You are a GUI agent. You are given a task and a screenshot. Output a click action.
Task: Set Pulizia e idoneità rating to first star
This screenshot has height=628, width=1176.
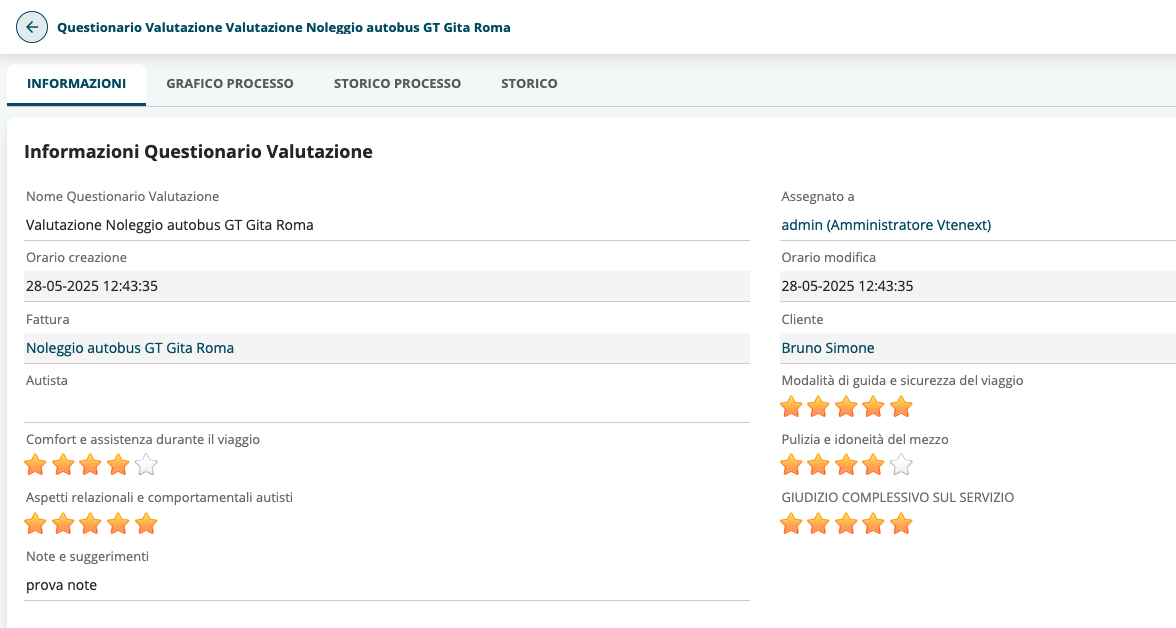[x=791, y=465]
